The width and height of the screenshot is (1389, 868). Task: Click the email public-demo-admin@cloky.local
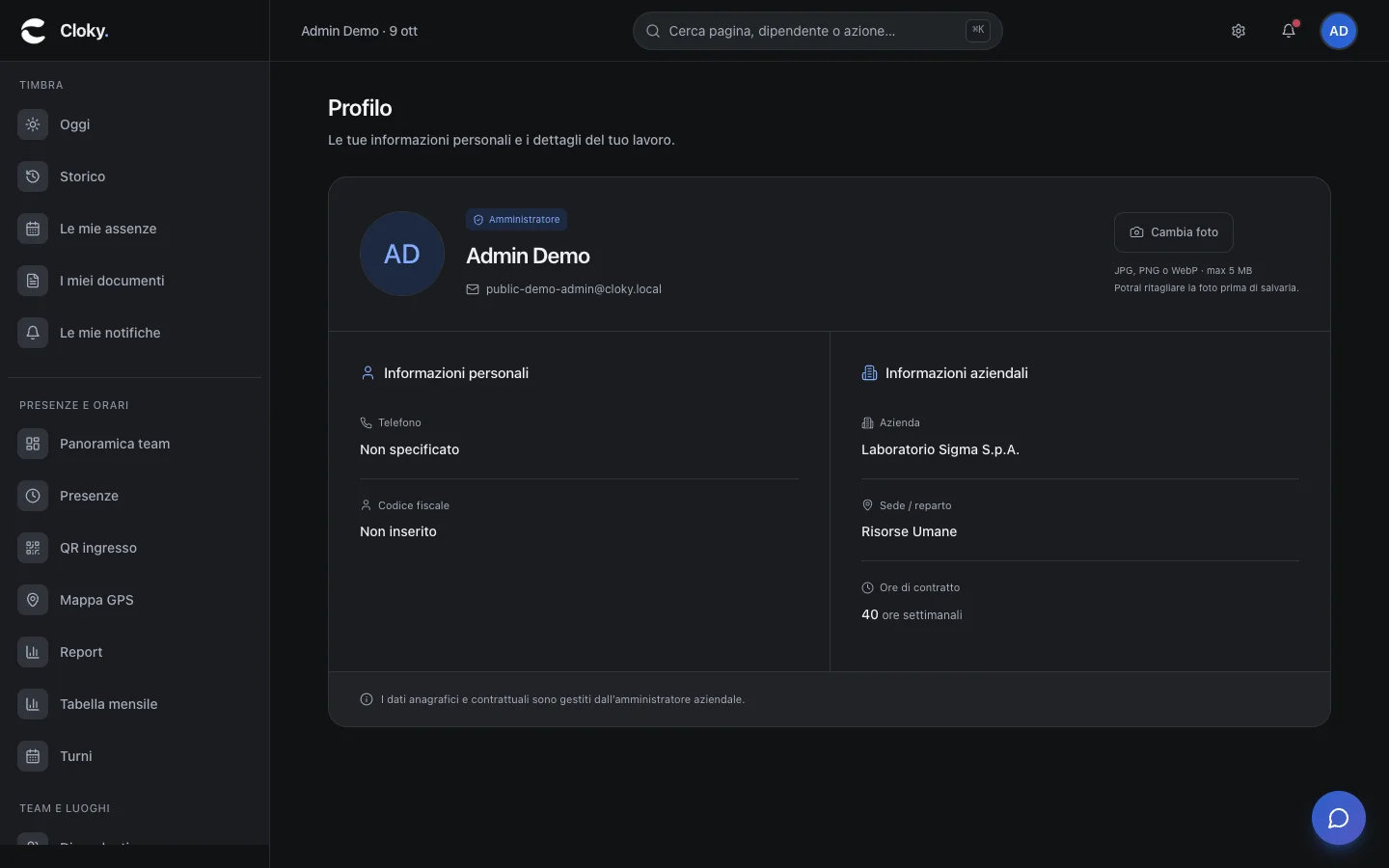[574, 289]
